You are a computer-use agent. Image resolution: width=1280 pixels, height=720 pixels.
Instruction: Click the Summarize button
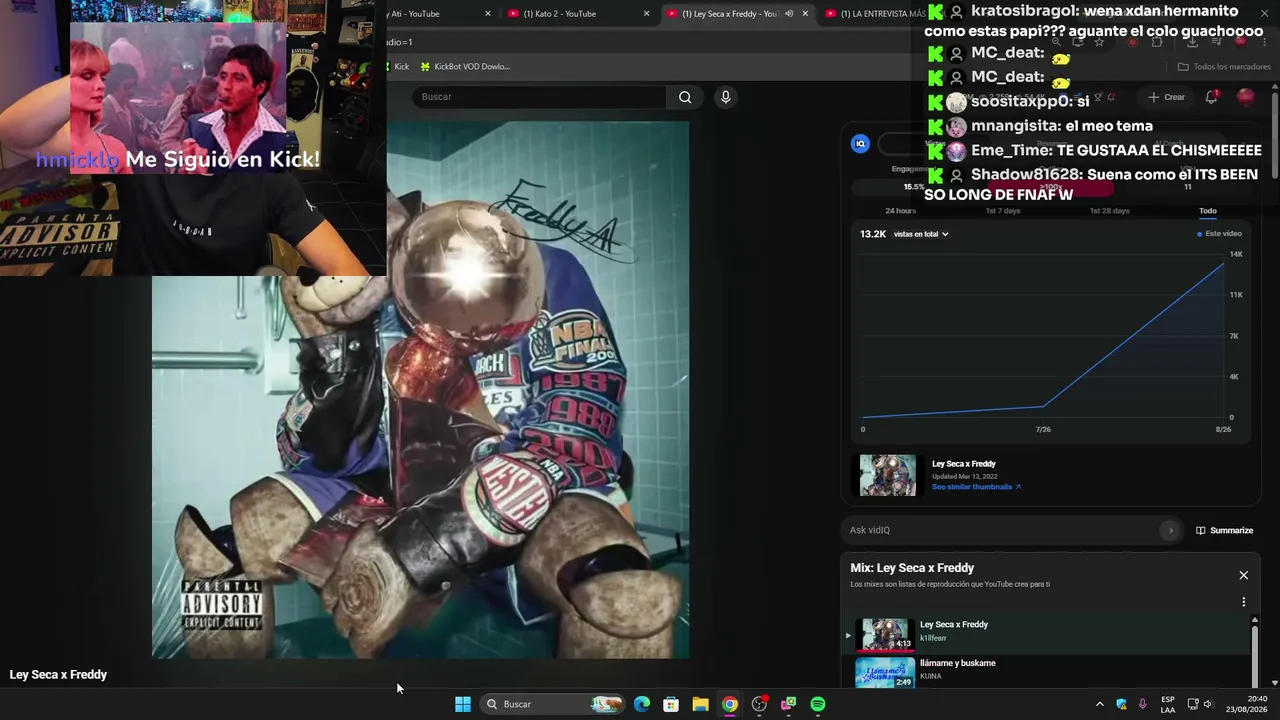pyautogui.click(x=1225, y=530)
